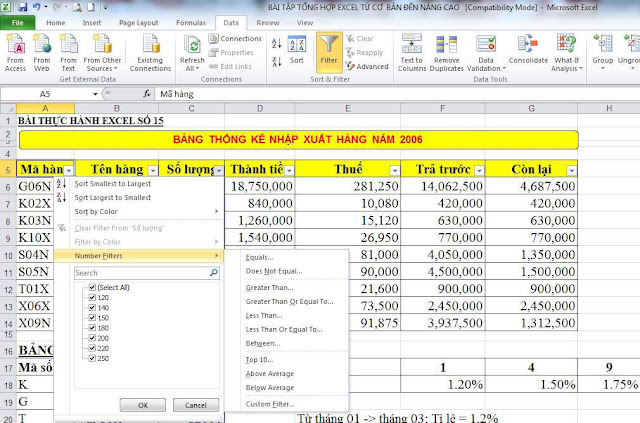Click OK in the filter menu
640x423 pixels.
point(143,405)
